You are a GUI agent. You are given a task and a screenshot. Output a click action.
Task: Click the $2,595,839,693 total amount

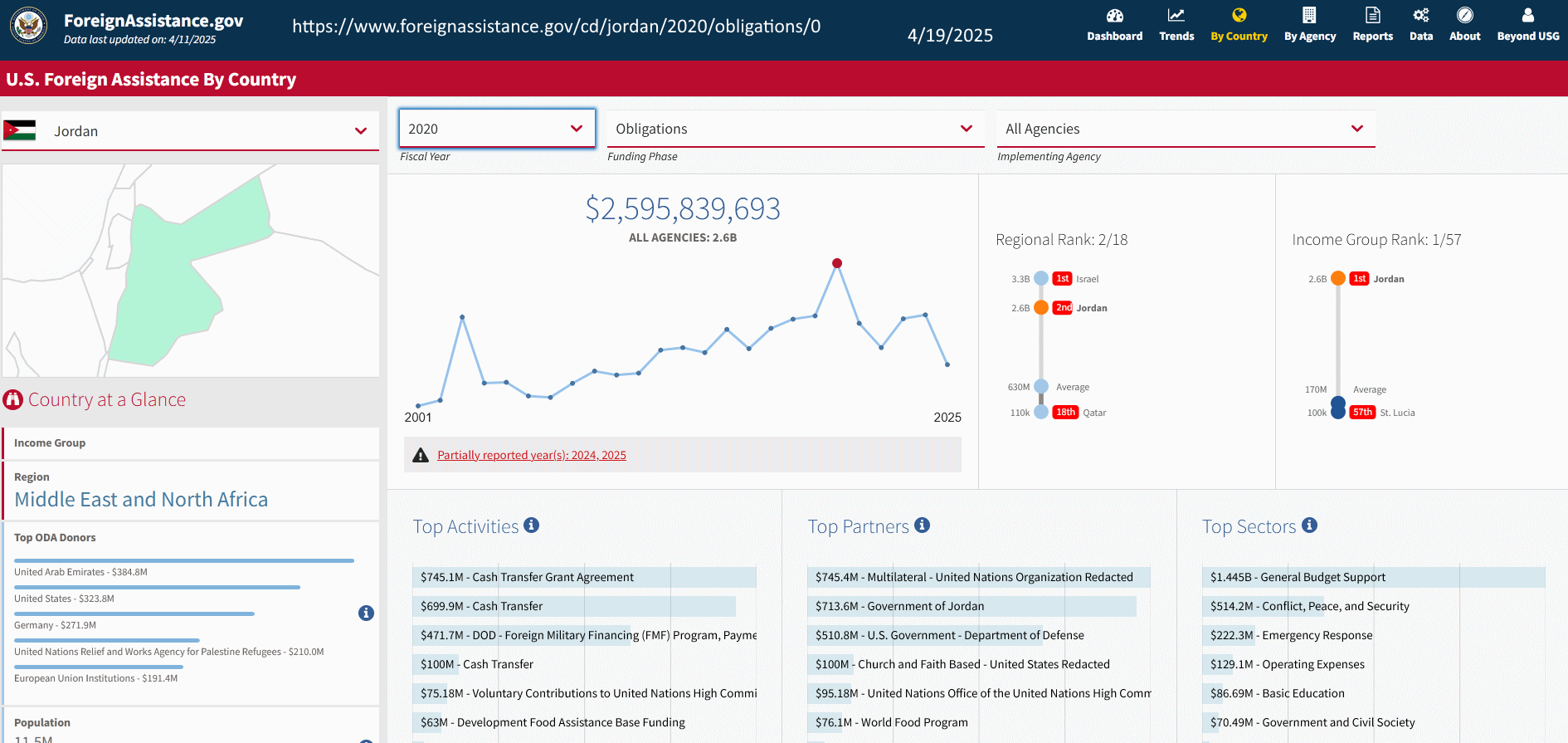click(x=683, y=208)
